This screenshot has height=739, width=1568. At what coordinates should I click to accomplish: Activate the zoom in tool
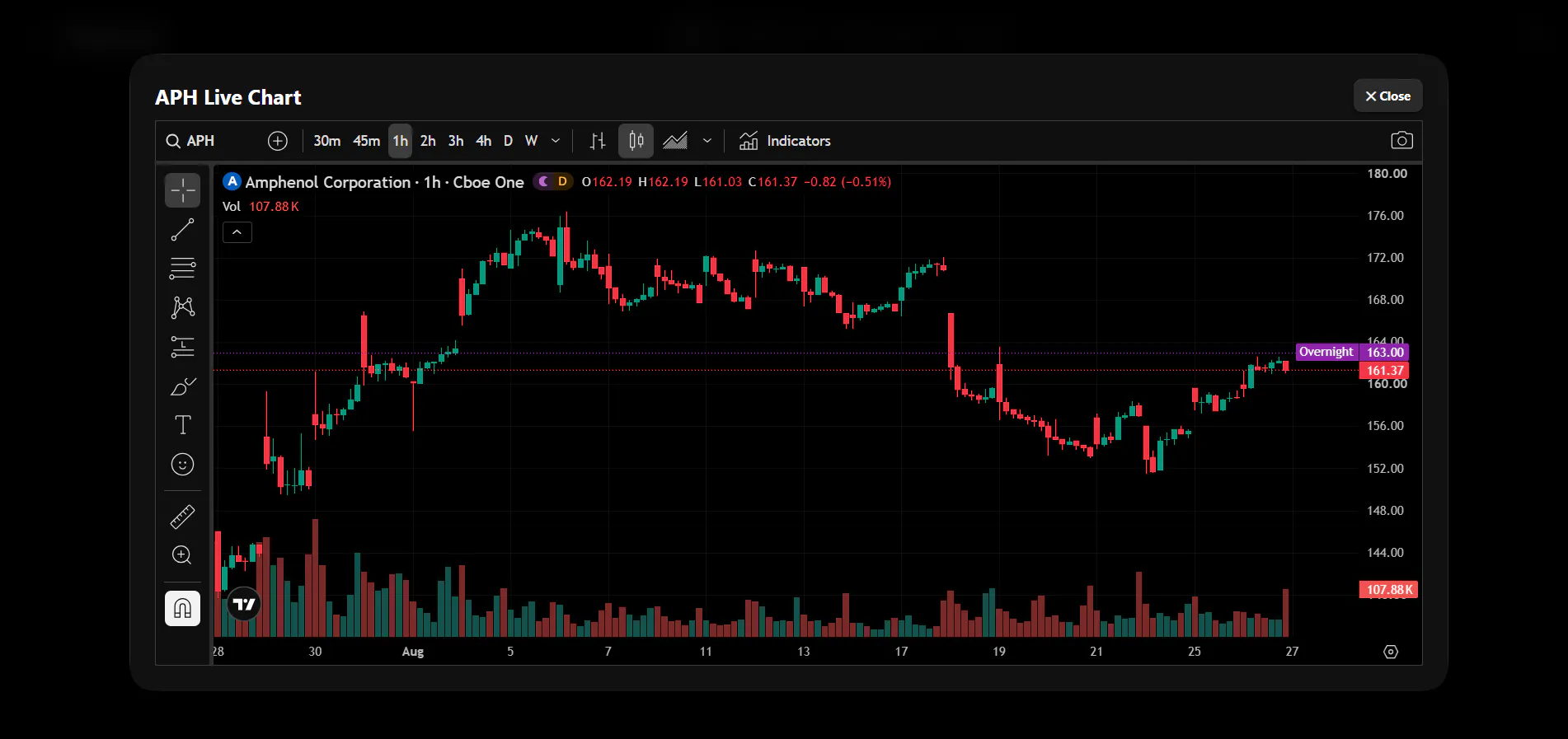[x=182, y=555]
